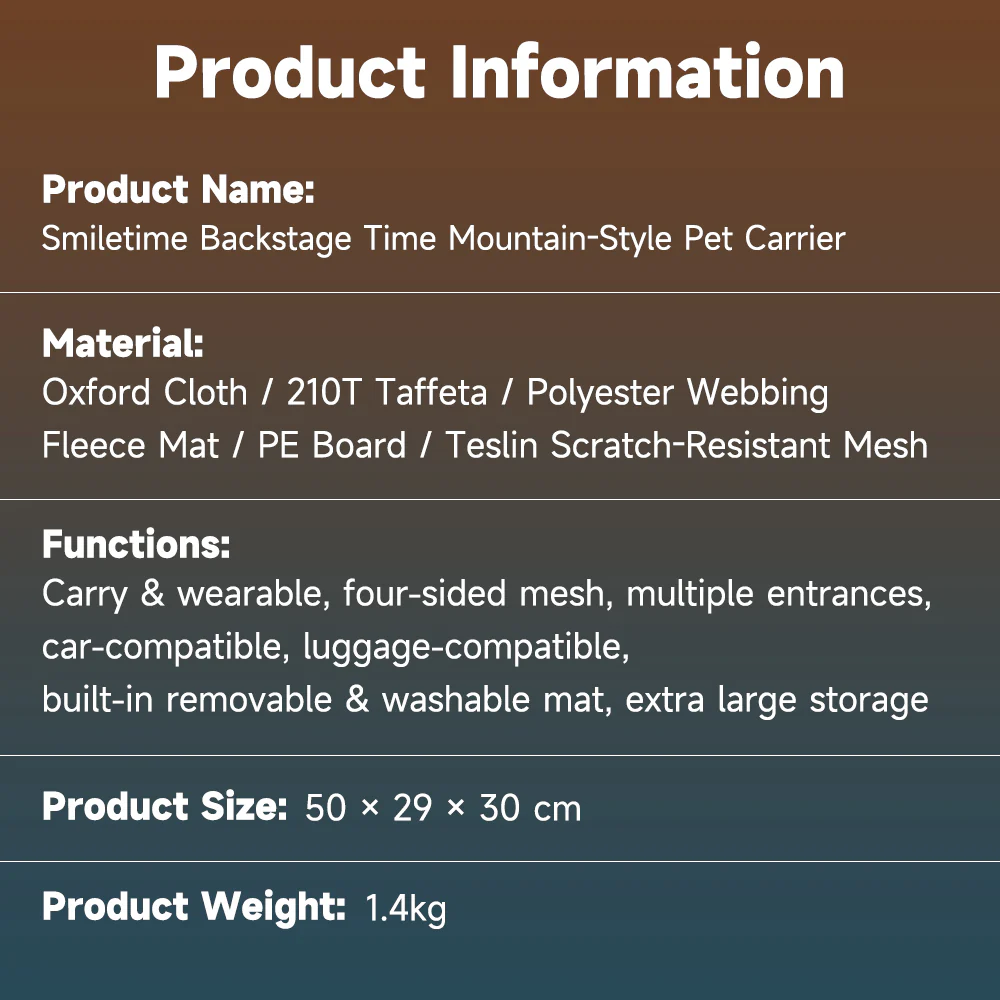Select Teslin Scratch-Resistant Mesh text
The width and height of the screenshot is (1000, 1000).
tap(686, 445)
